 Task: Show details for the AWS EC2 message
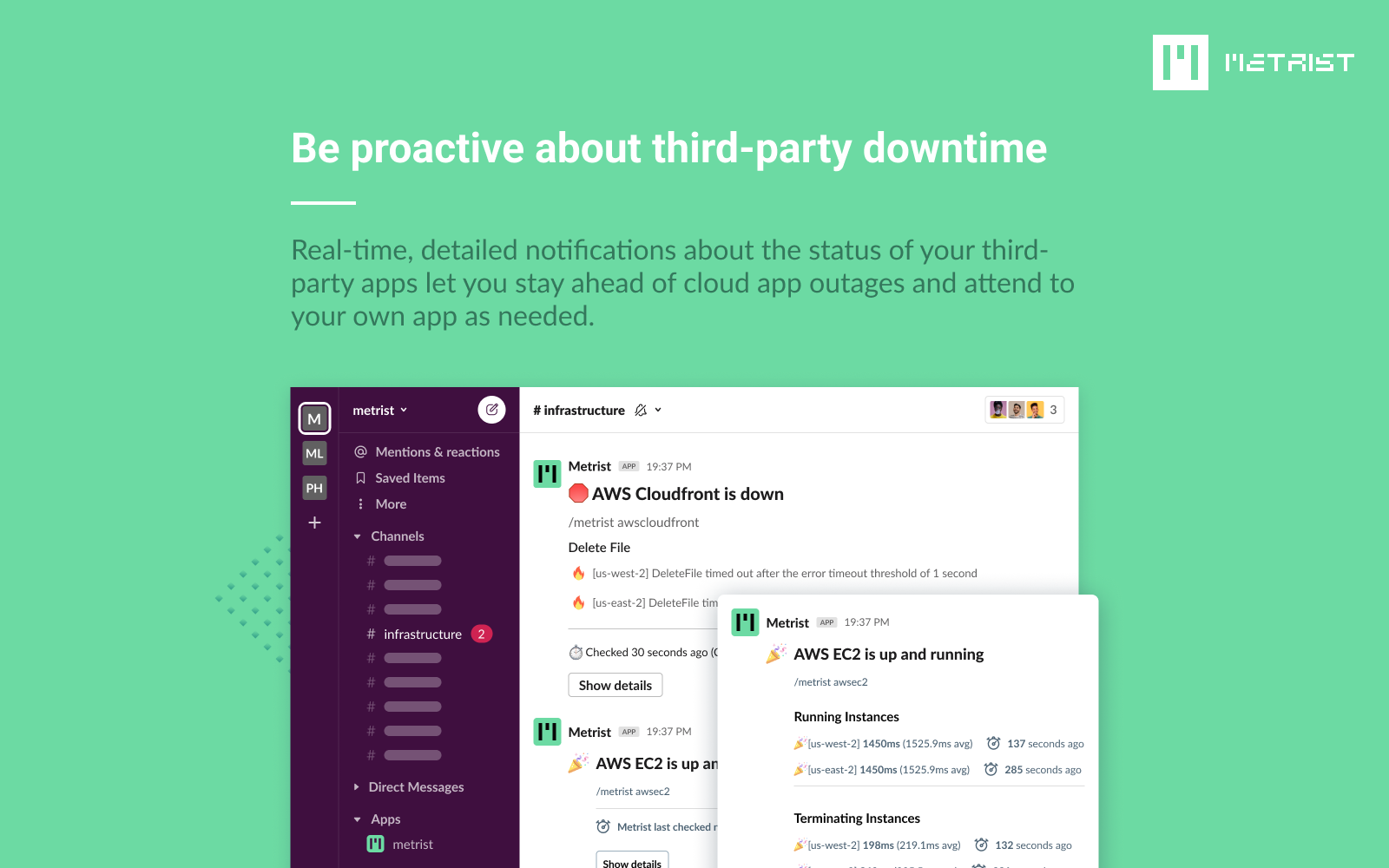(x=632, y=862)
